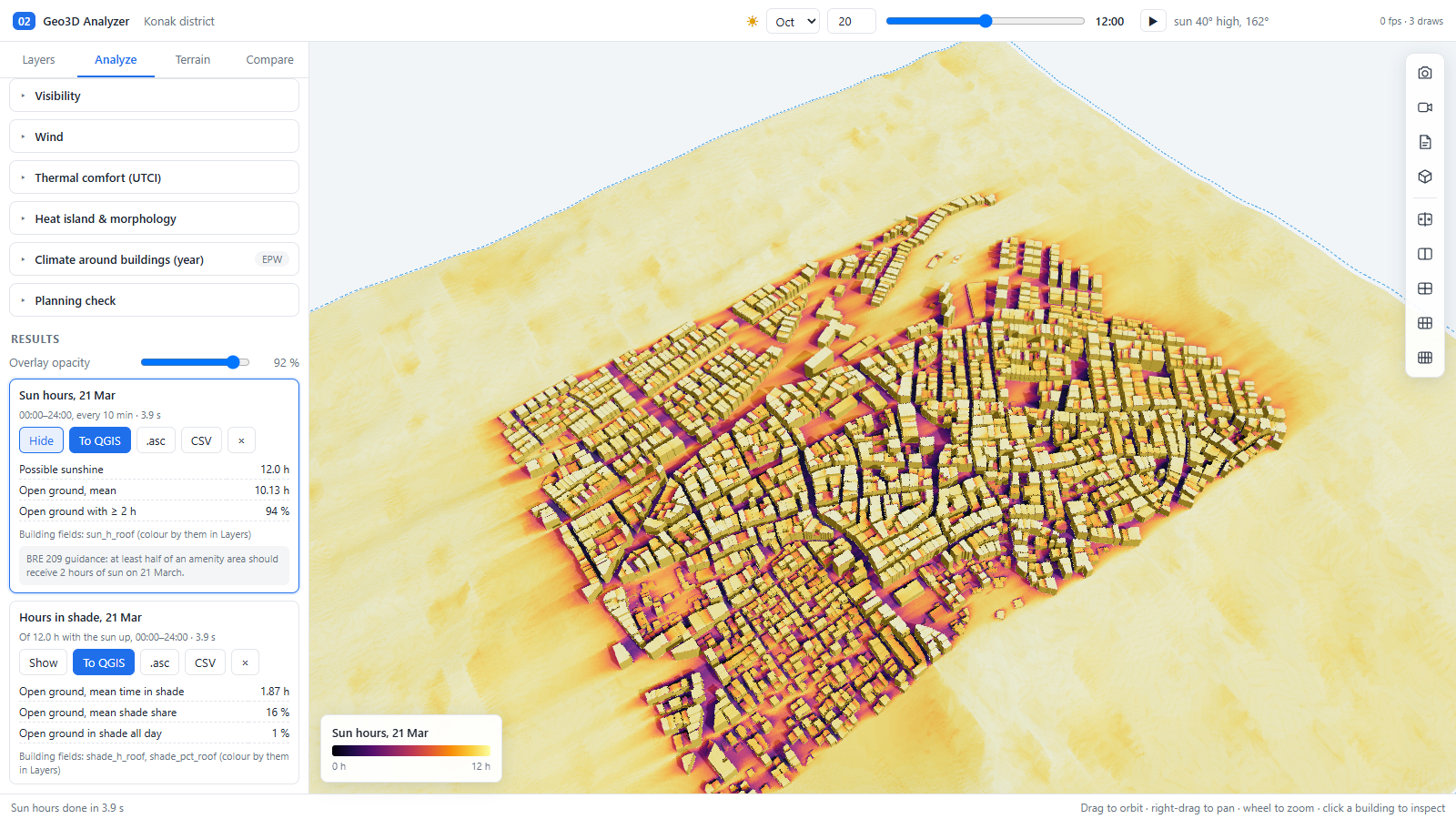Expand Heat island & morphology section
1456x819 pixels.
(x=154, y=218)
